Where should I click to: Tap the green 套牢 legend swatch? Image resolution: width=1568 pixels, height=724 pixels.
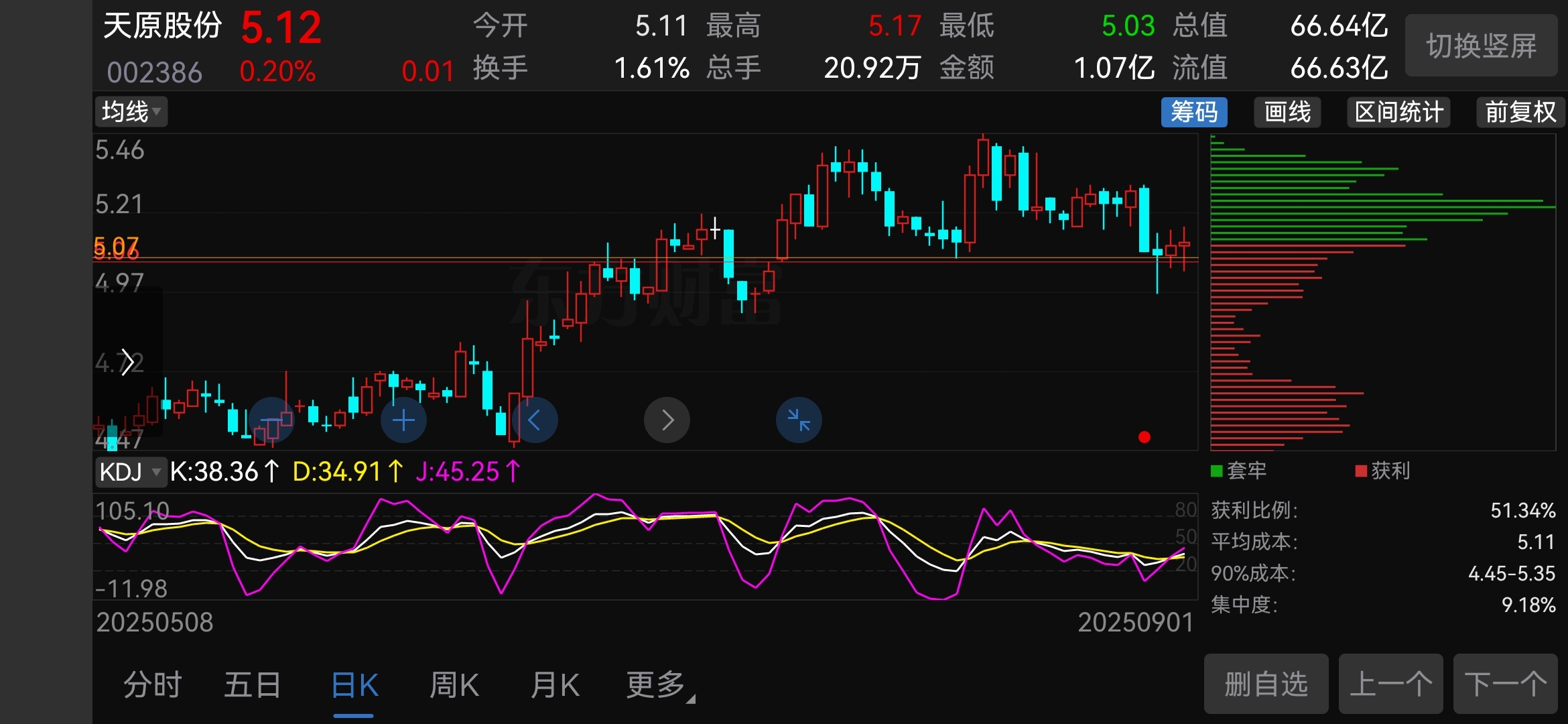[1217, 471]
